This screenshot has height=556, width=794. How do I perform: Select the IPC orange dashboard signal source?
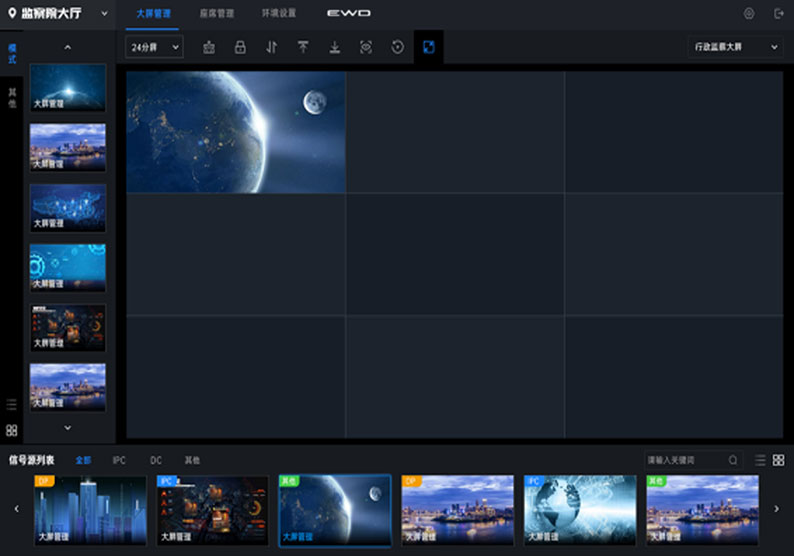coord(213,510)
